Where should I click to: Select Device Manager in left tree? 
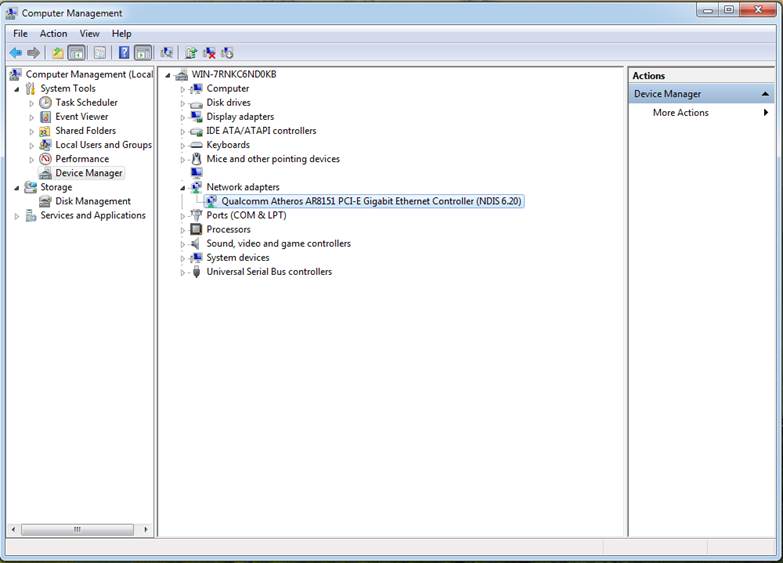[x=89, y=173]
